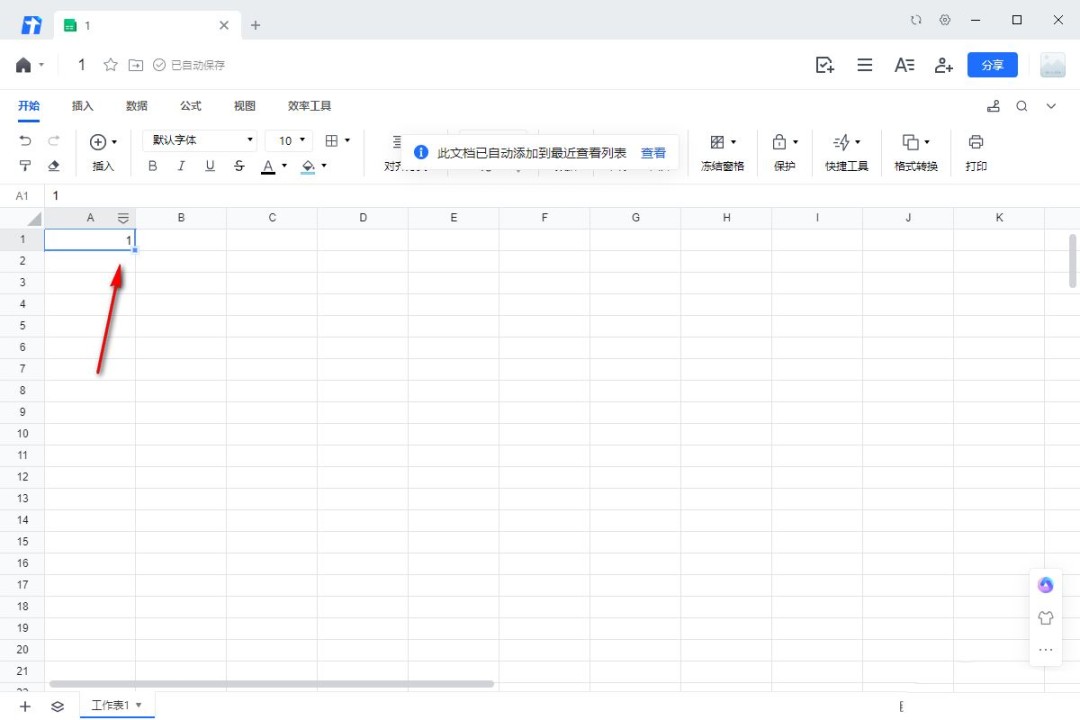
Task: Open the search magnifier icon
Action: point(1022,106)
